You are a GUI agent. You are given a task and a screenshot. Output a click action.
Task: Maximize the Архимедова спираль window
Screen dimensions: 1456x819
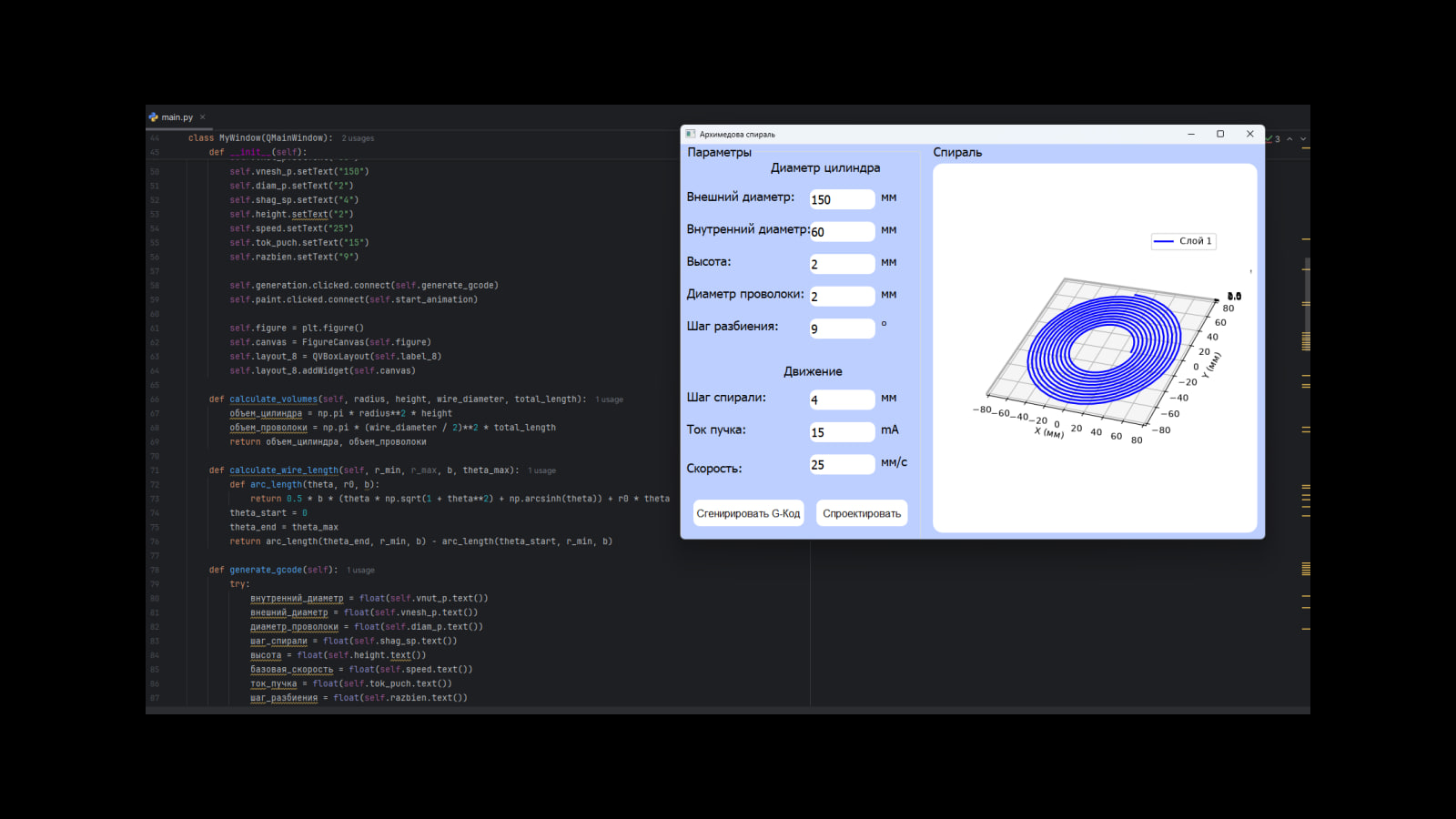point(1220,134)
